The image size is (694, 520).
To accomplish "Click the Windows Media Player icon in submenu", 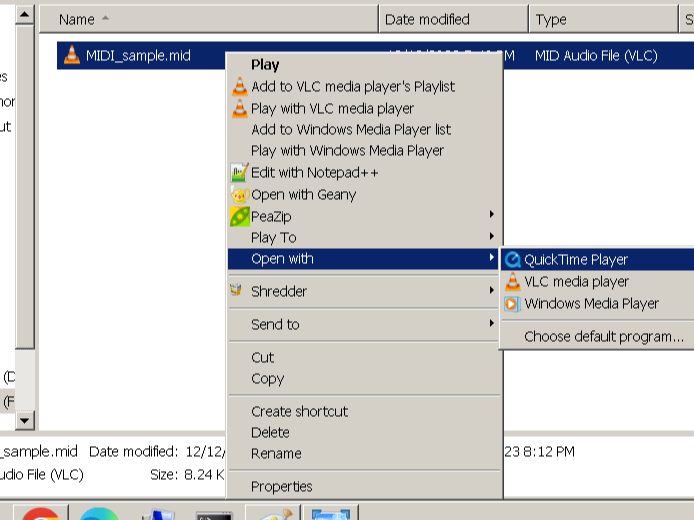I will click(x=512, y=304).
